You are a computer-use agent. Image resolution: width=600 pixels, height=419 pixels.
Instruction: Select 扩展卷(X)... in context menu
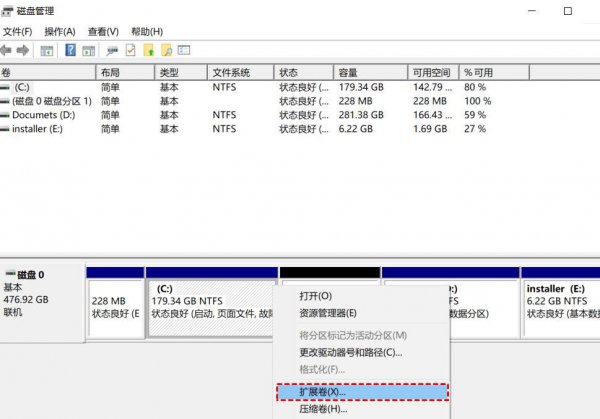coord(362,392)
